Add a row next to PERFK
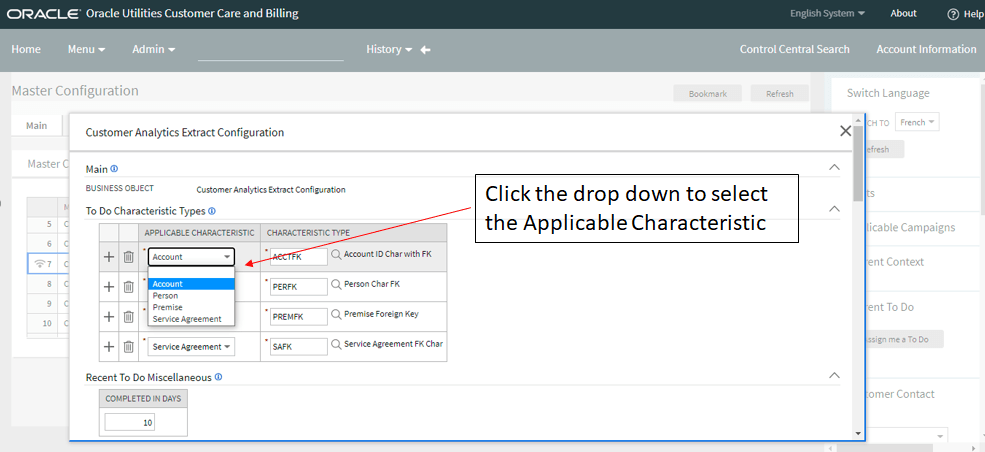Screen dimensions: 985x452 [x=109, y=287]
